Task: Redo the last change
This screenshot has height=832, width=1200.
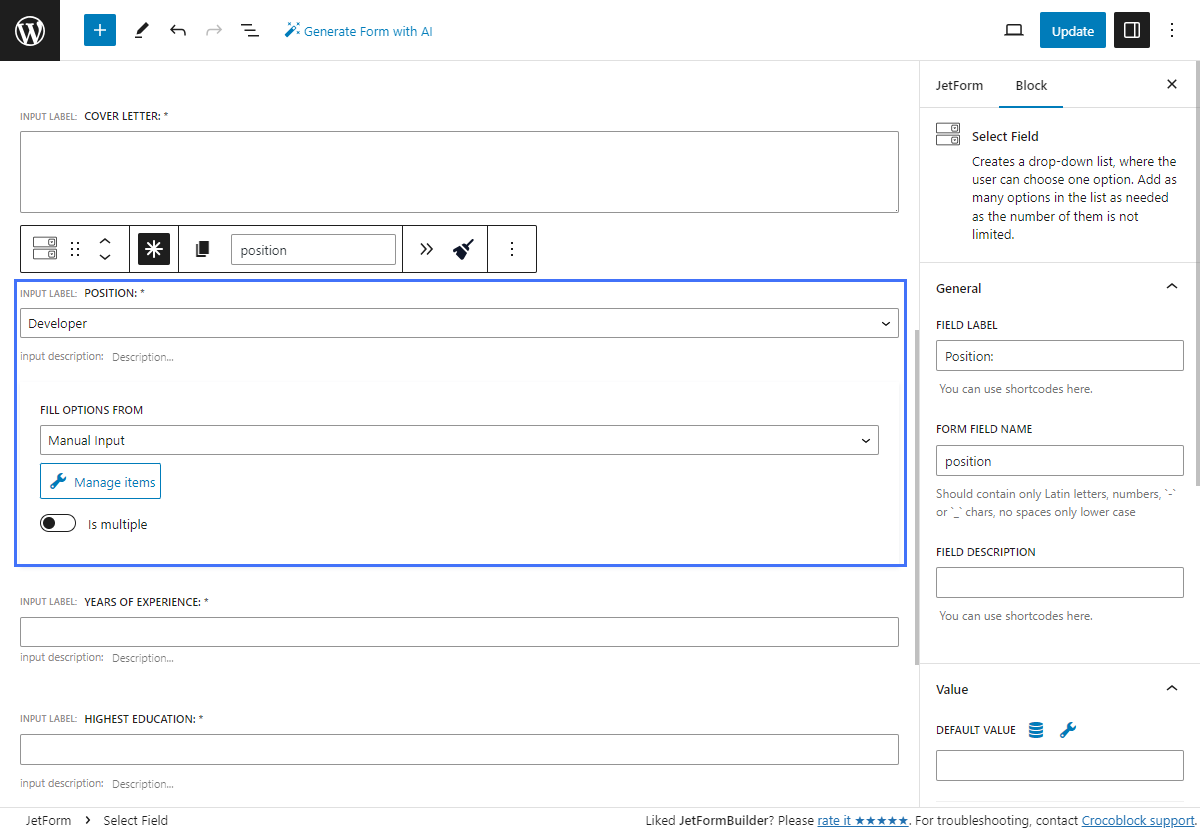Action: click(x=213, y=30)
